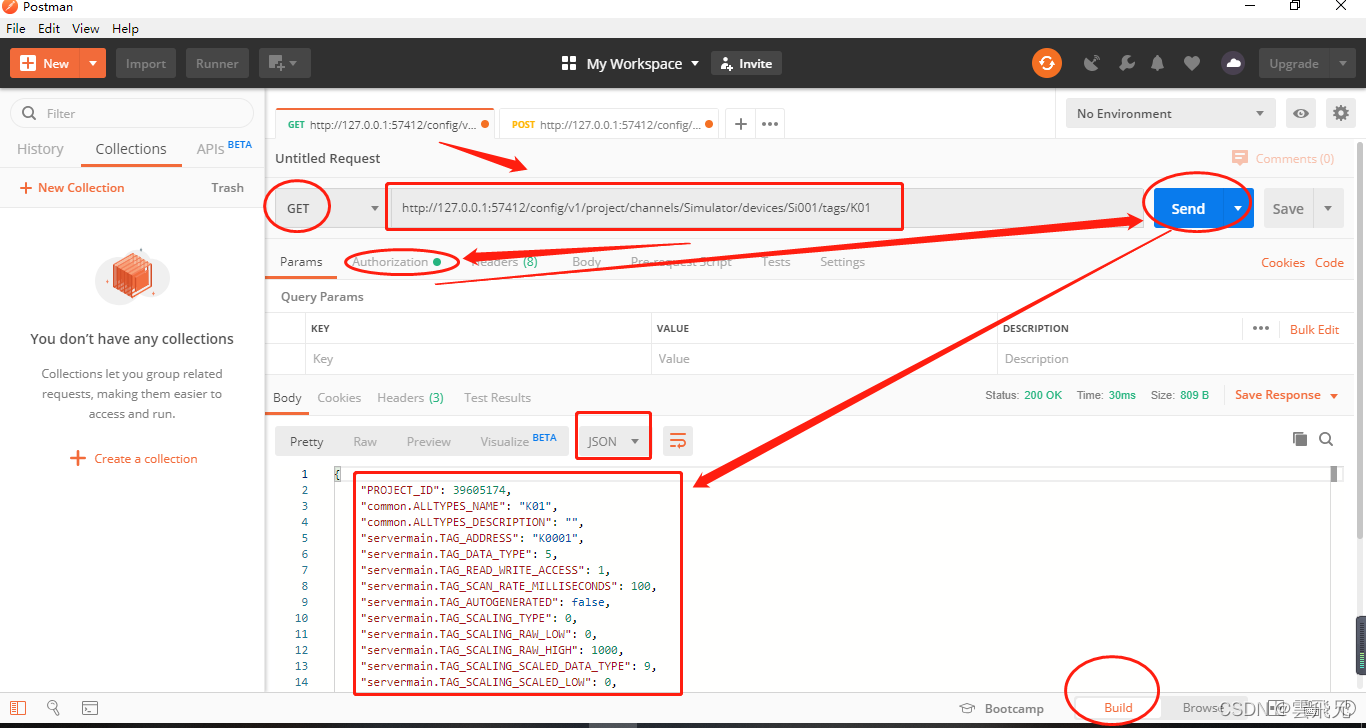Click the Cookies link

coord(1282,262)
